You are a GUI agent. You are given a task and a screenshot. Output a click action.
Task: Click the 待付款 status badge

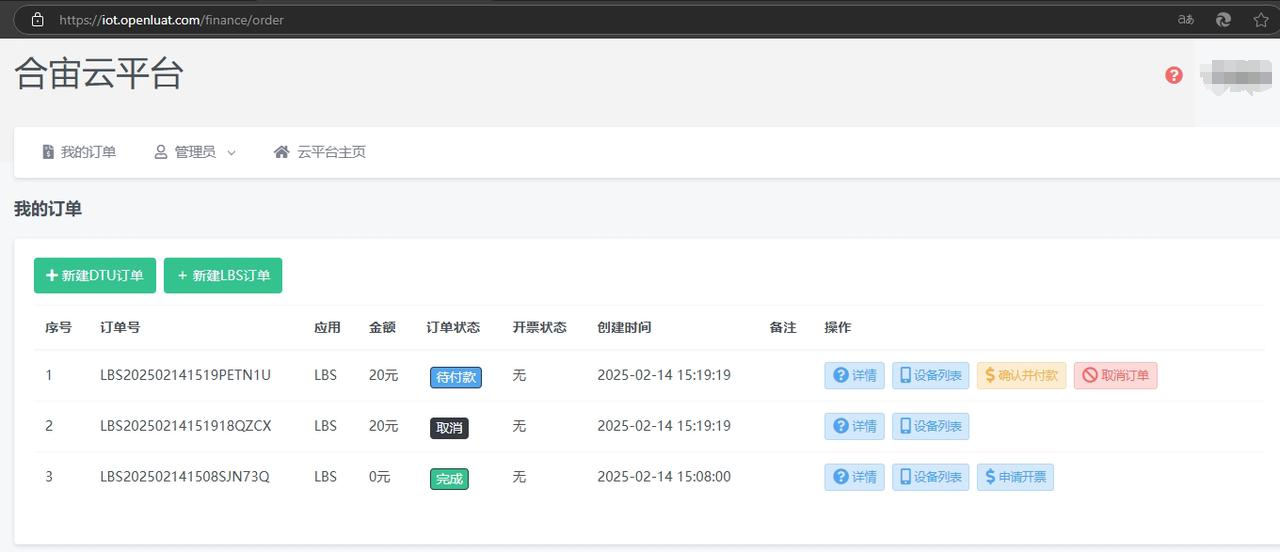pos(456,377)
